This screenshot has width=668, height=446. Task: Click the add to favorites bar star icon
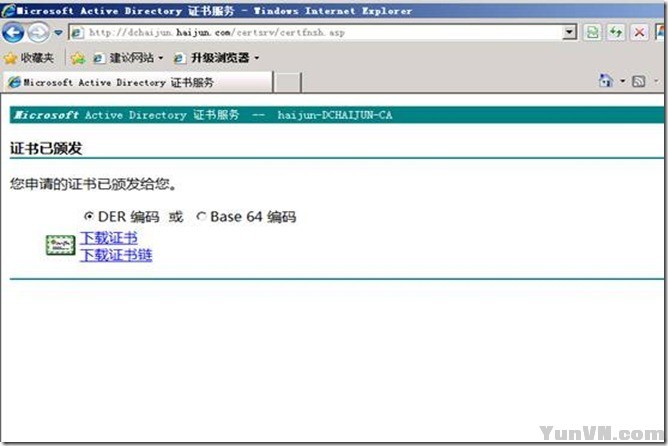(x=78, y=58)
